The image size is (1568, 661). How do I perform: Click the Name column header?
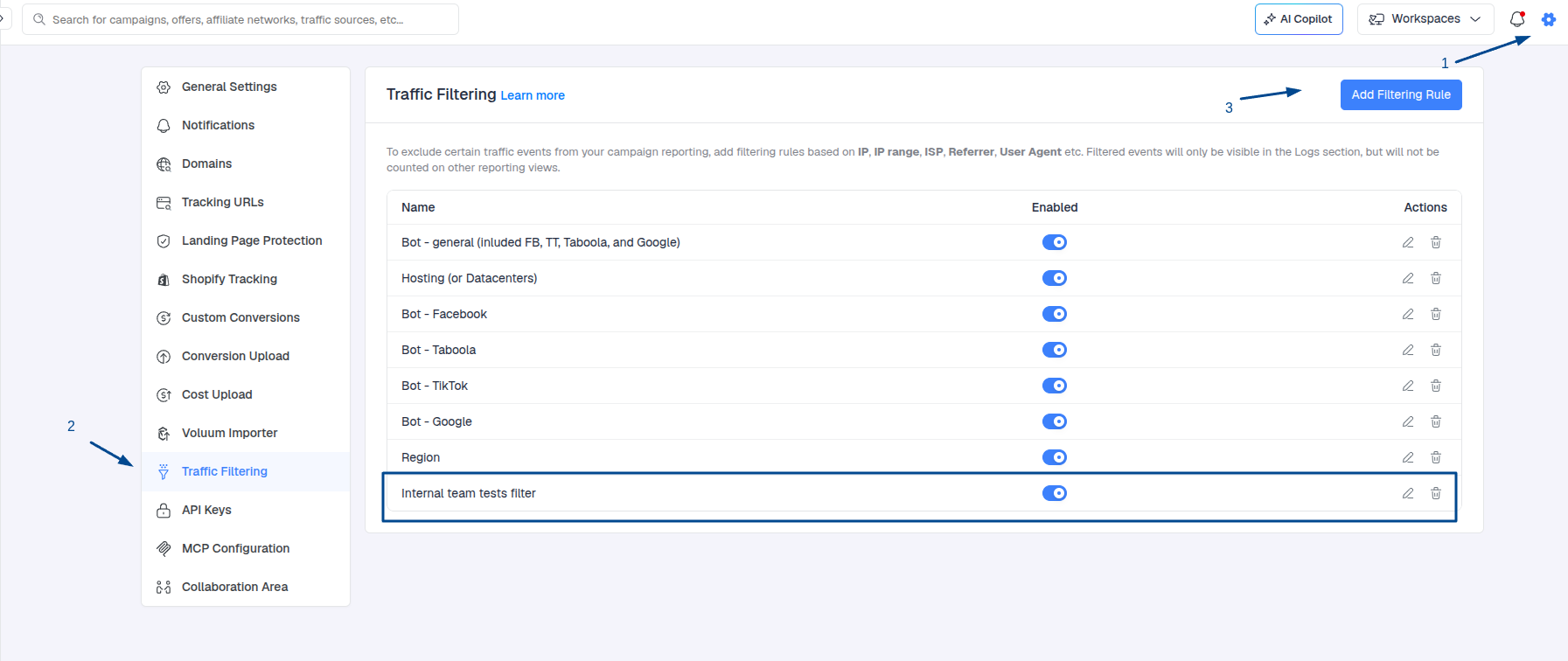tap(418, 207)
